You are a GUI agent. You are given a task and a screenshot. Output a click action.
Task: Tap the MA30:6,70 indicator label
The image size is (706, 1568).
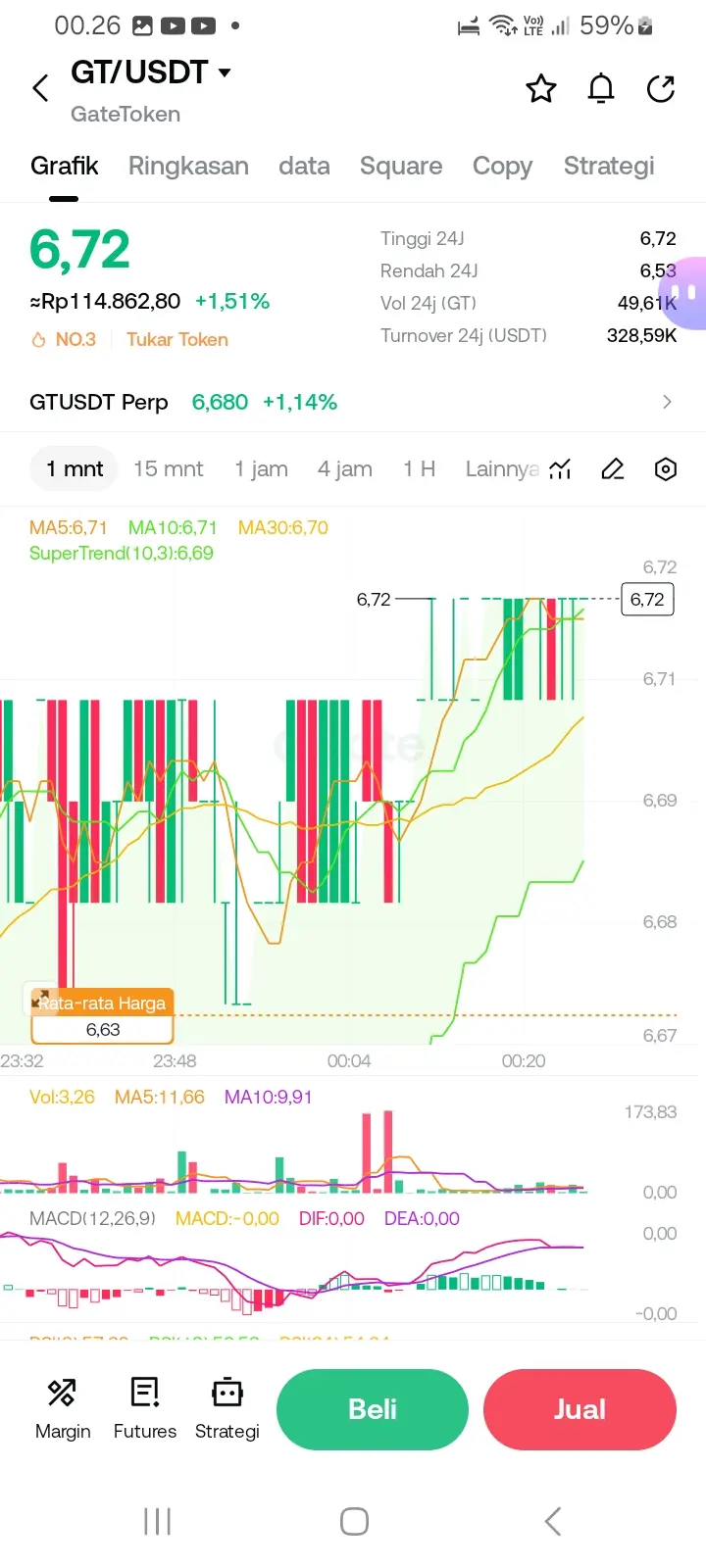(283, 527)
